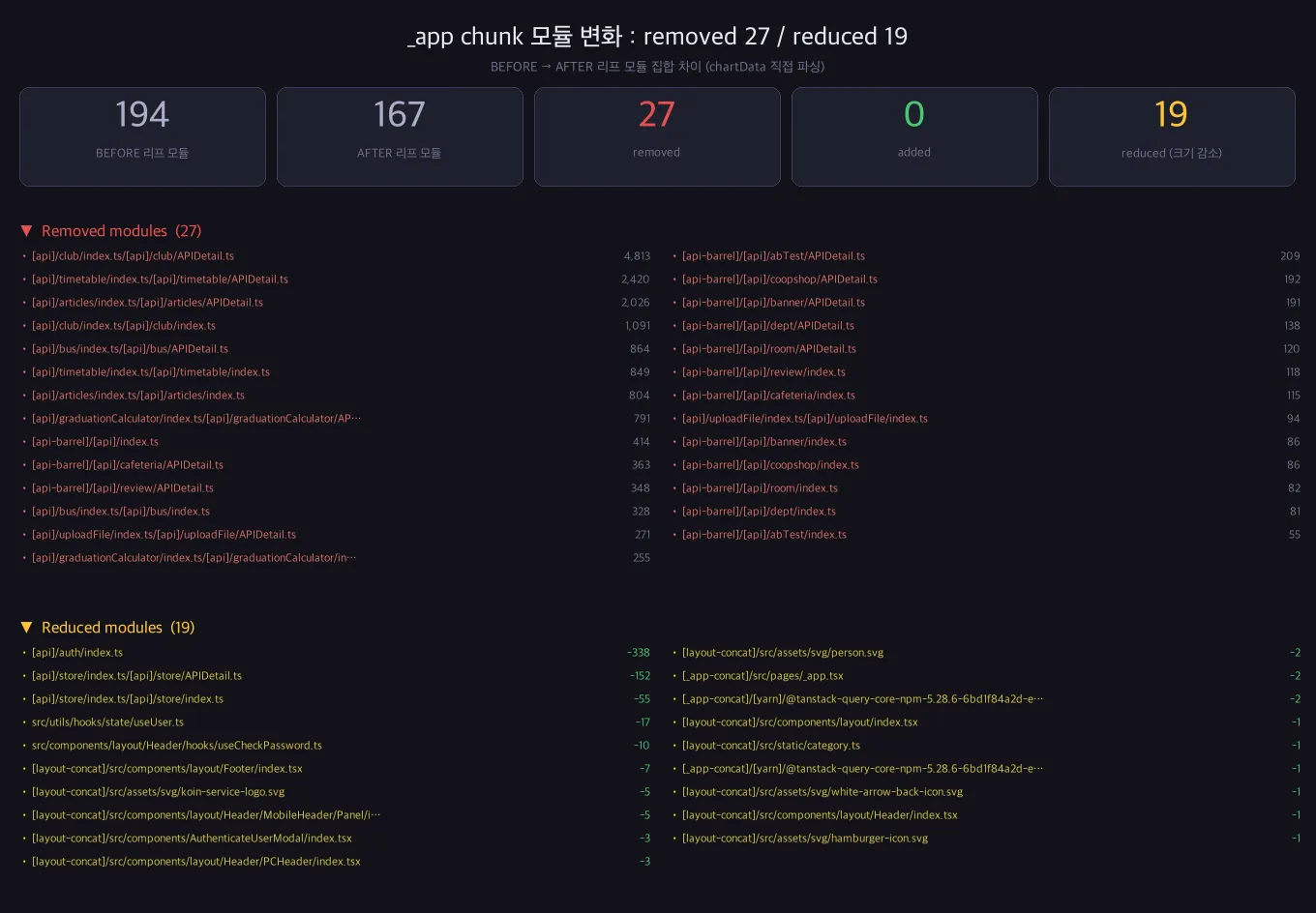Select the layout/Footer/index.tsx reduced module
Viewport: 1316px width, 913px height.
(x=335, y=769)
